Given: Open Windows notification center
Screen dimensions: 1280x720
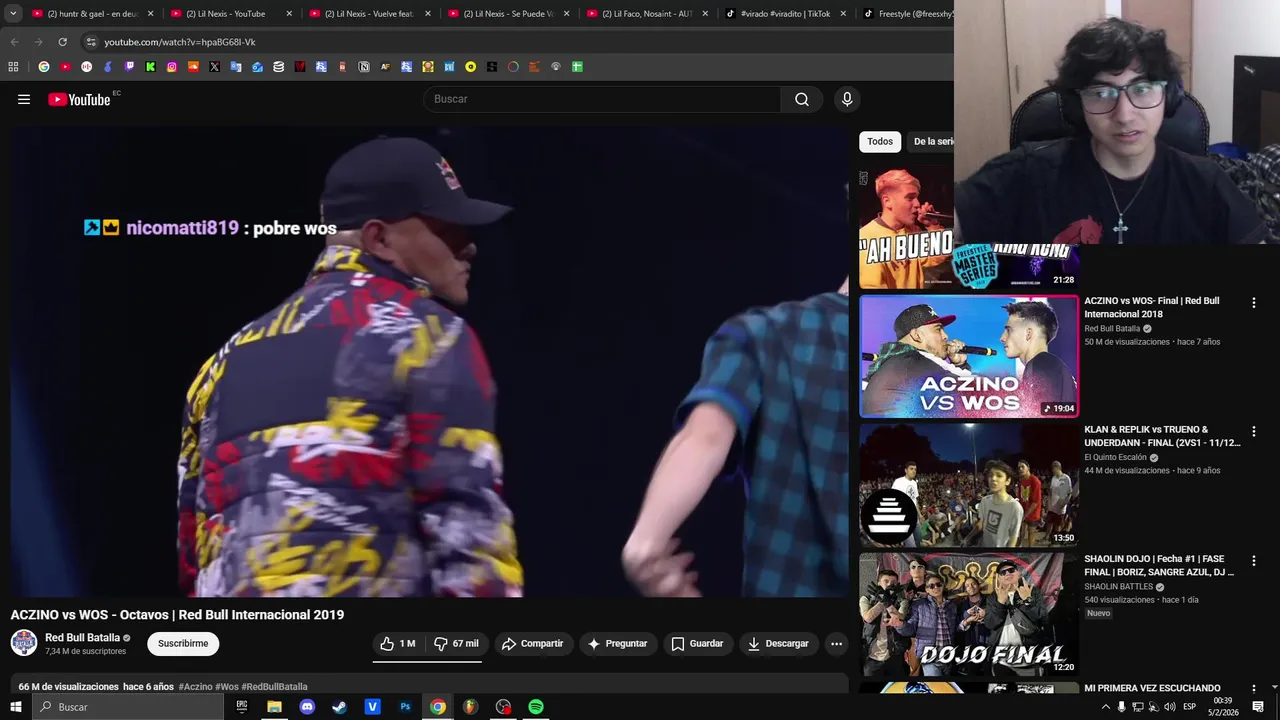Looking at the screenshot, I should click(x=1258, y=707).
